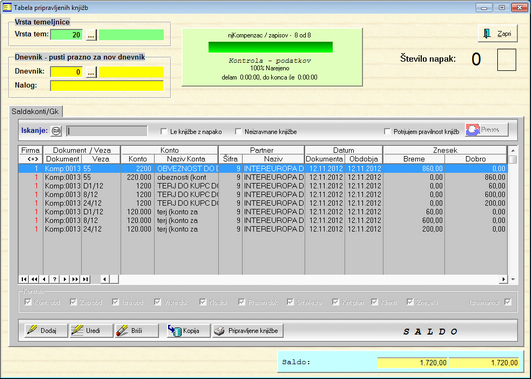Click the green description field beside Vrsta tem

tap(131, 35)
